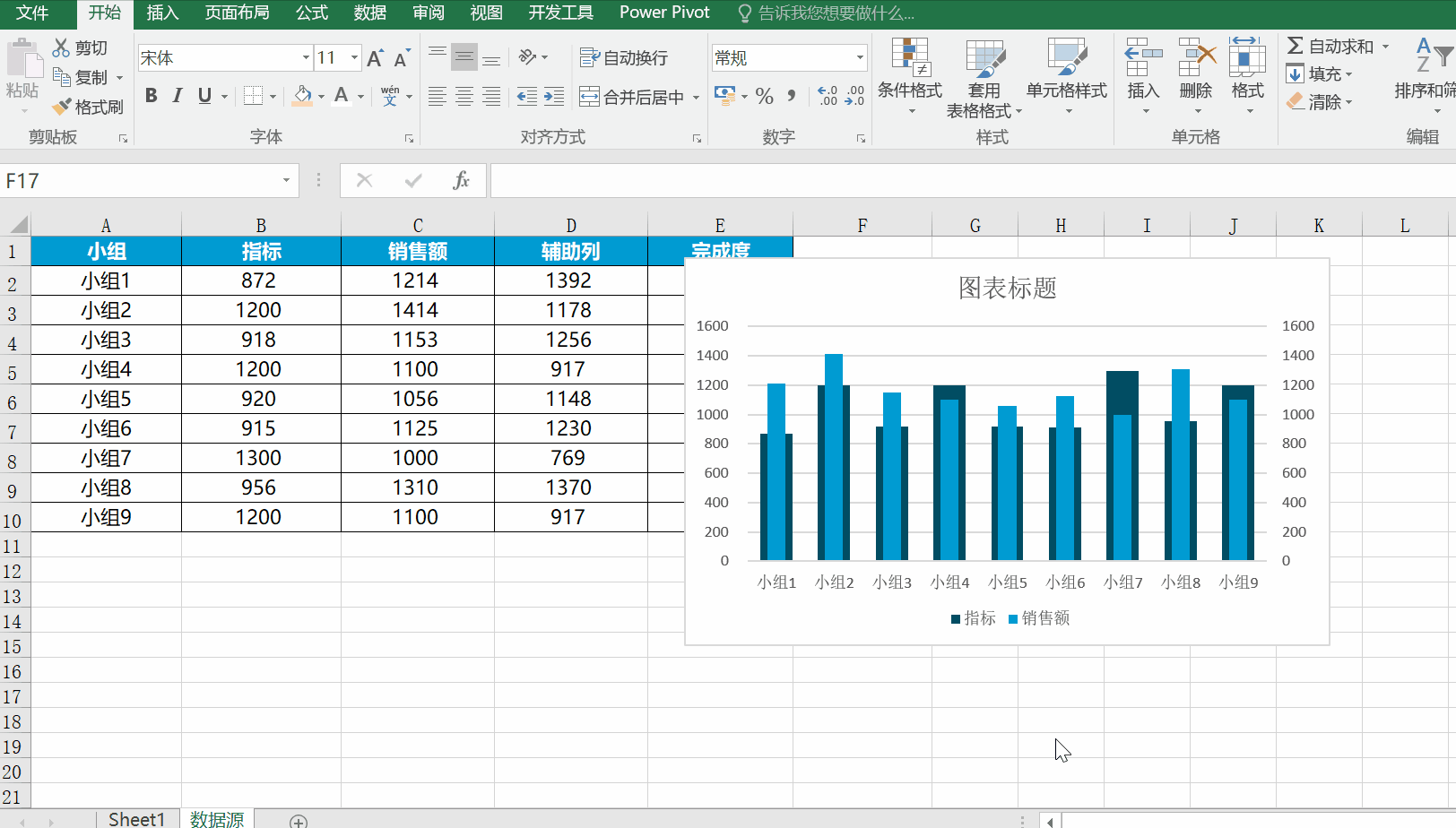Click AutoSum (自动求和)
Image resolution: width=1456 pixels, height=828 pixels.
coord(1330,46)
